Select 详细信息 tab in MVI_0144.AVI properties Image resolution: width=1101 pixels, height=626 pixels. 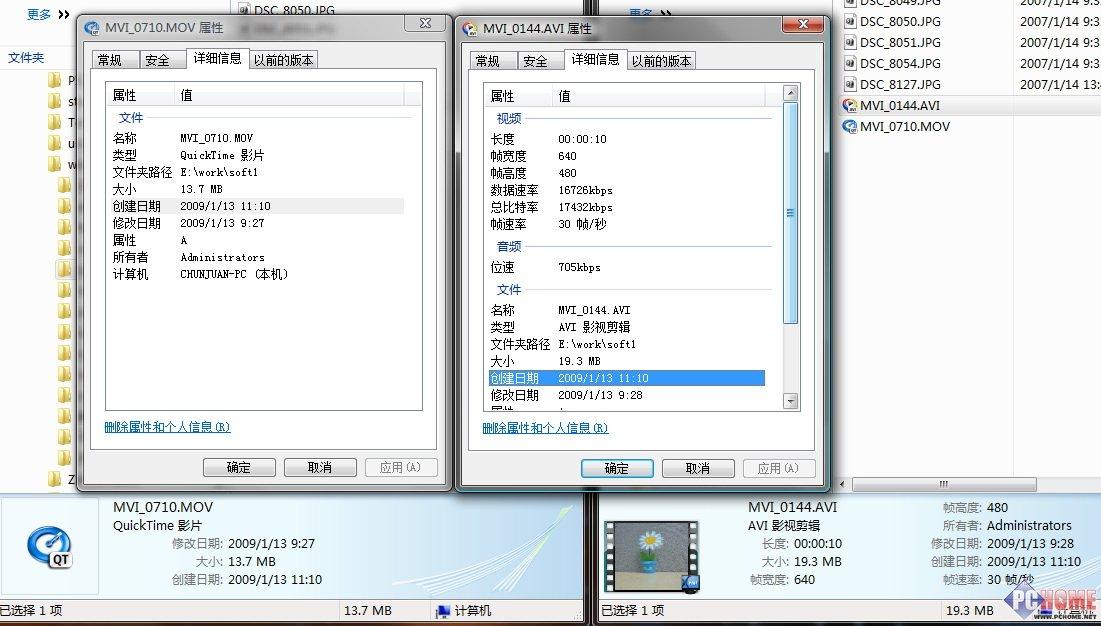click(595, 60)
